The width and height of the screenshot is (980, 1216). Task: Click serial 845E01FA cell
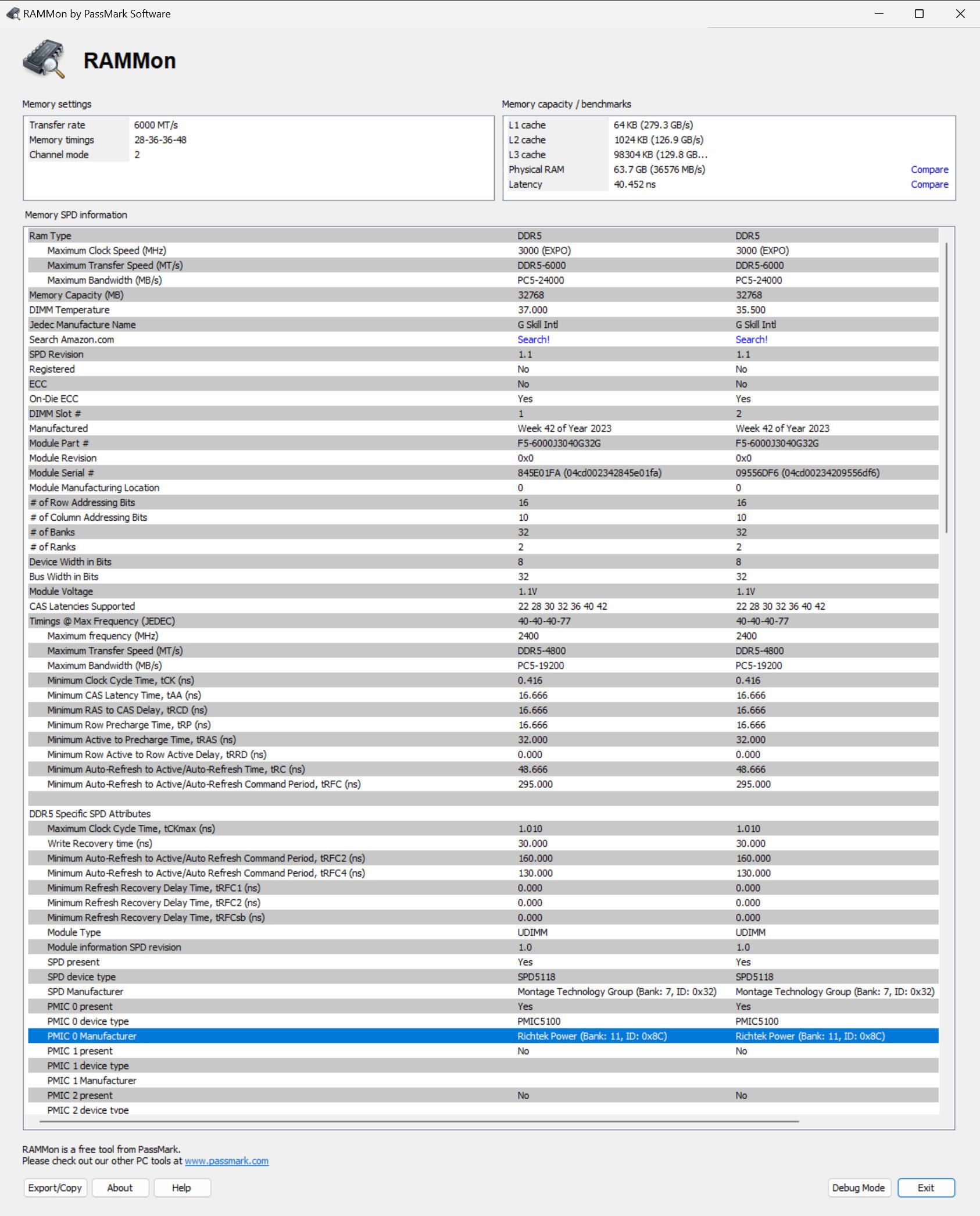(x=589, y=473)
